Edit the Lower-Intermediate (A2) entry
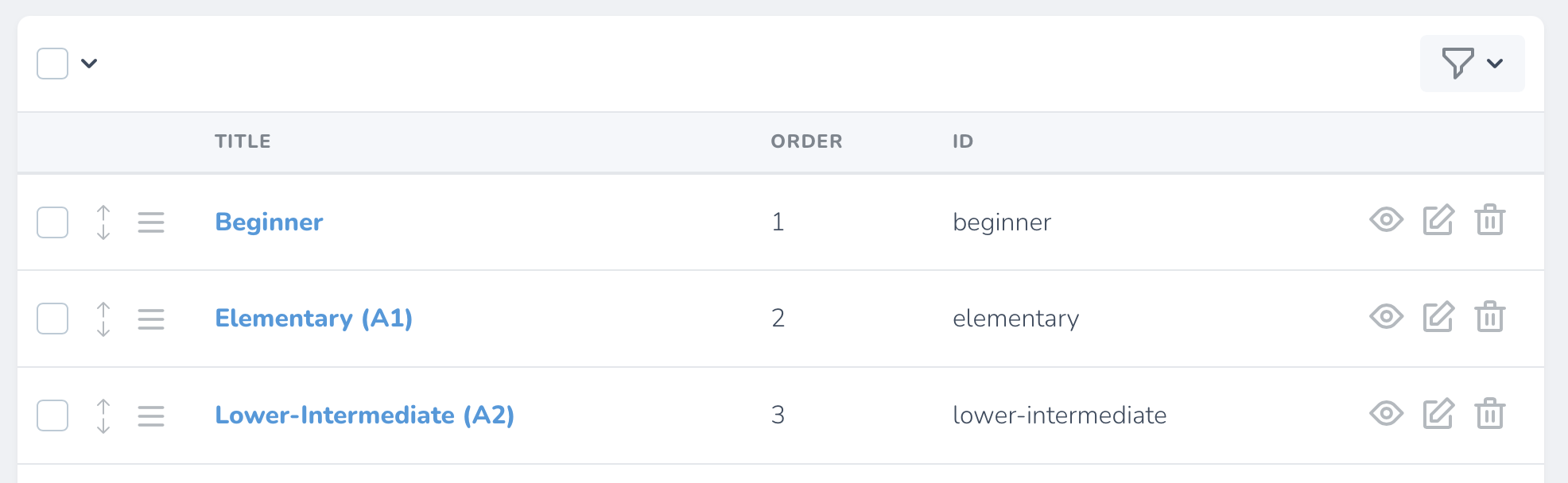This screenshot has height=483, width=1568. point(1438,414)
